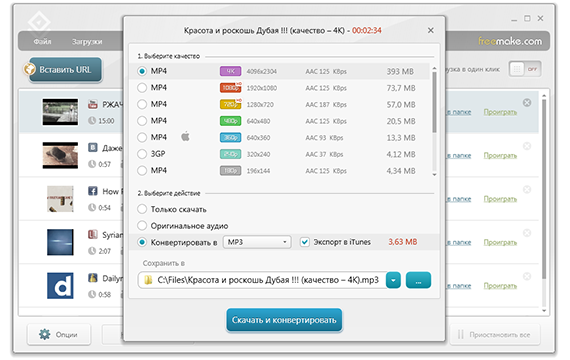
Task: Select the 'Только скачать' action radio
Action: (x=142, y=209)
